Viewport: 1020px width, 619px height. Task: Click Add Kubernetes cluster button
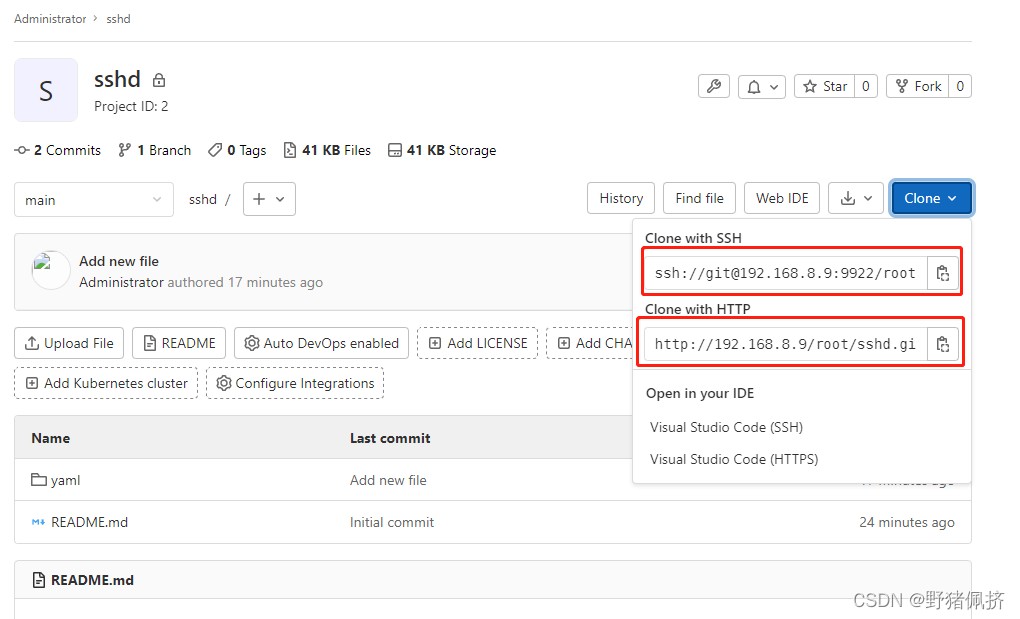pyautogui.click(x=106, y=383)
